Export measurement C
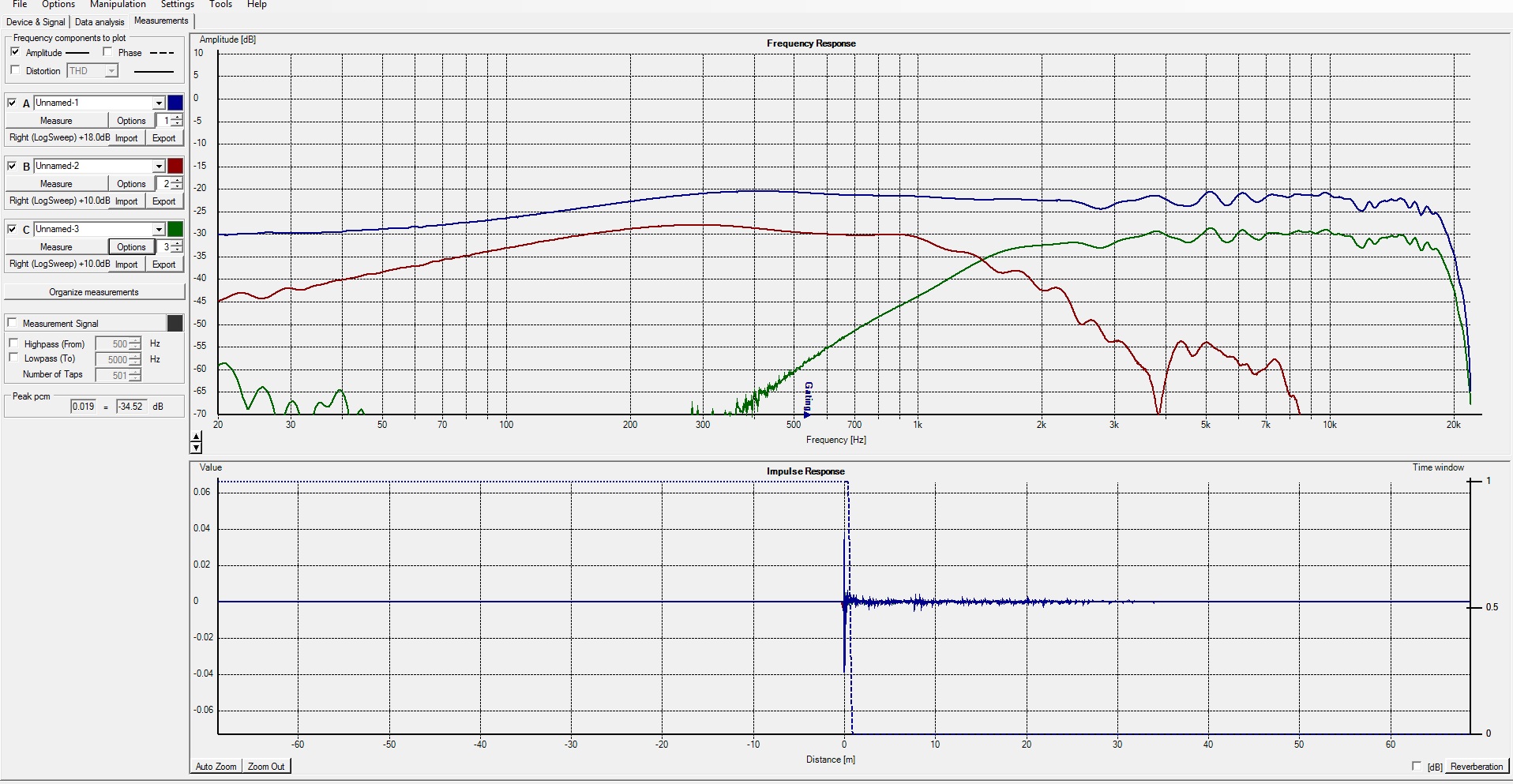 pos(164,264)
